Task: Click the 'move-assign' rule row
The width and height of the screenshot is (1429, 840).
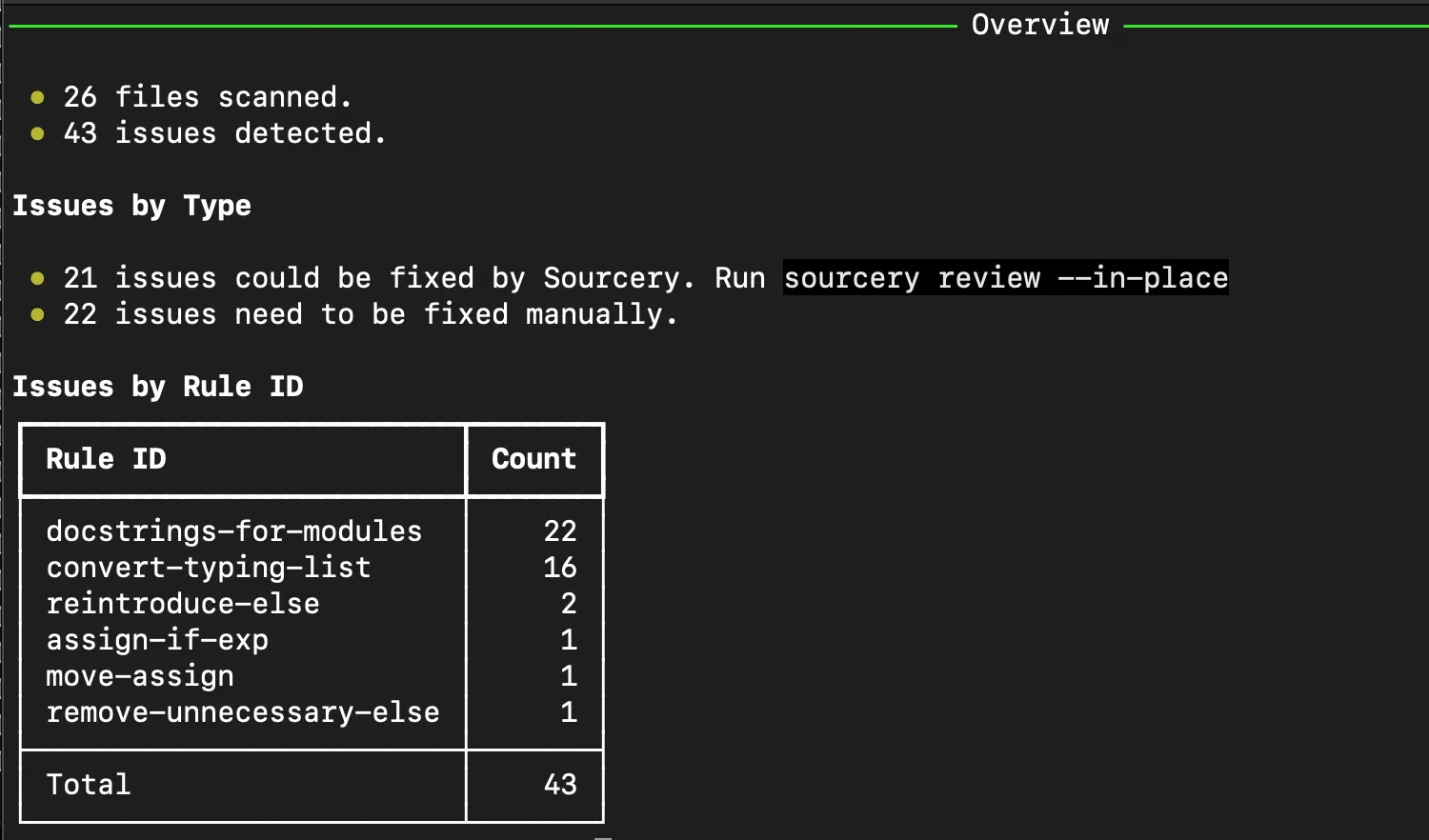Action: (140, 676)
